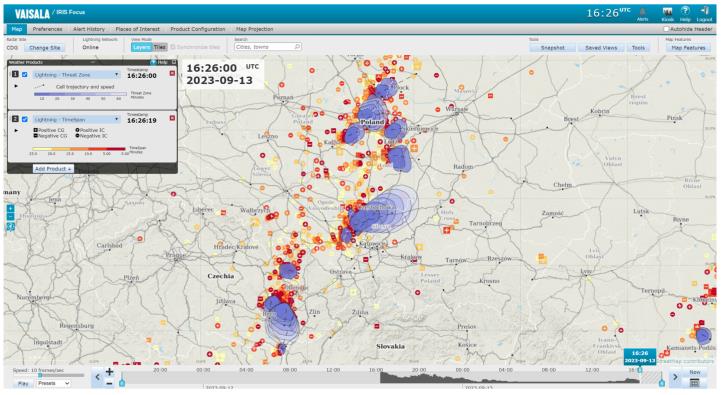Click the product number 2 badge
This screenshot has height=395, width=722.
pos(15,119)
